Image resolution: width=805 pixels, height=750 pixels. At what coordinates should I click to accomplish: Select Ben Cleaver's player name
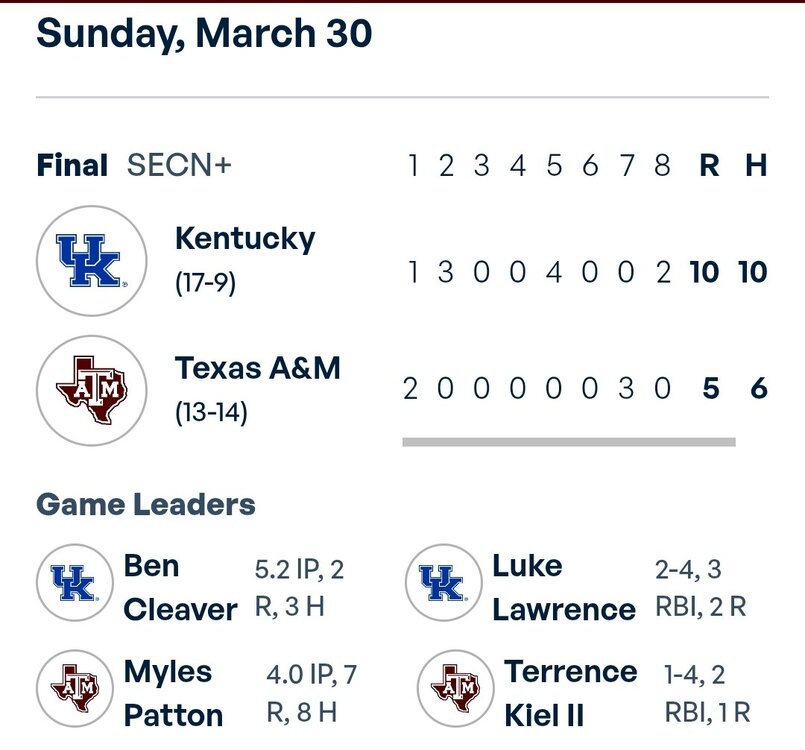coord(180,587)
